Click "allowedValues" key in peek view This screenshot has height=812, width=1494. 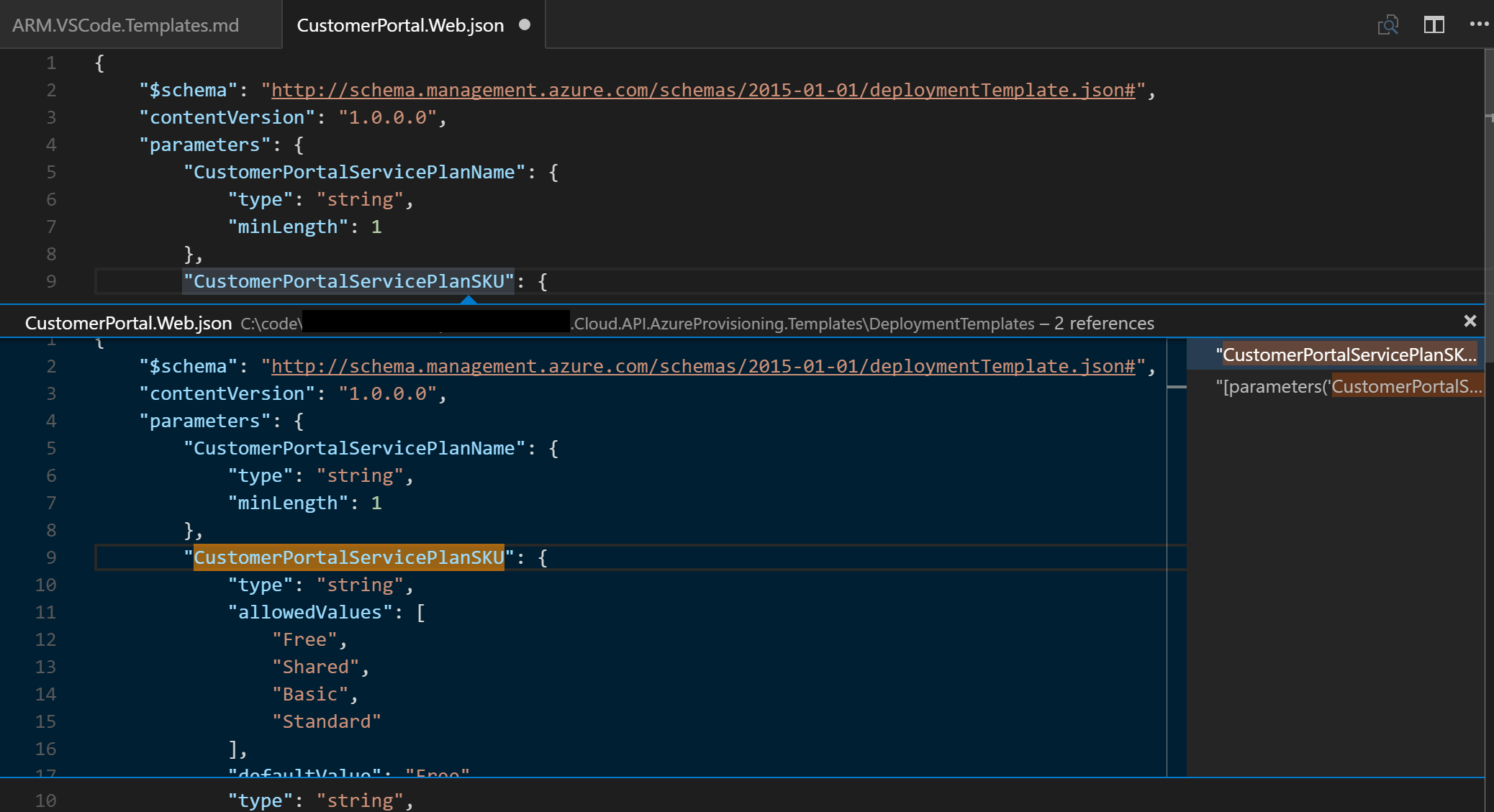pyautogui.click(x=310, y=612)
